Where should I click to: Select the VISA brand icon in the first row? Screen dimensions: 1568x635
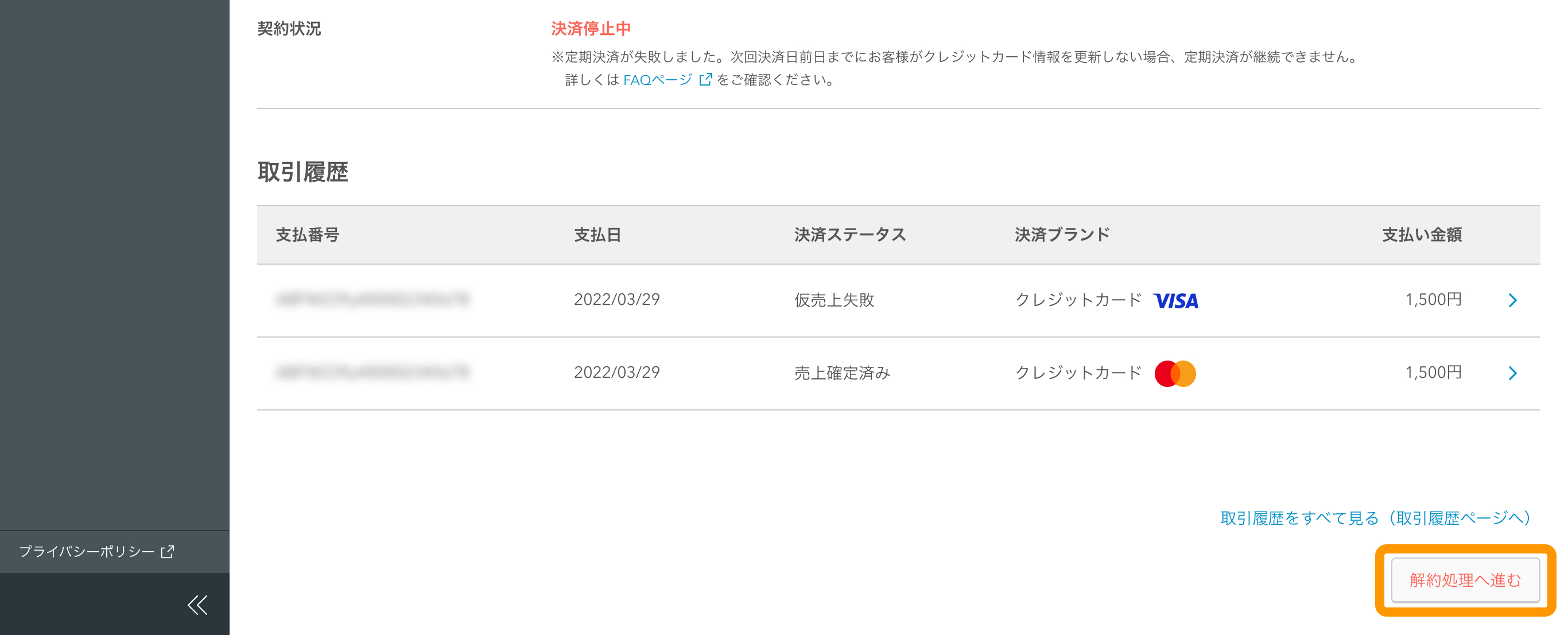(x=1175, y=300)
